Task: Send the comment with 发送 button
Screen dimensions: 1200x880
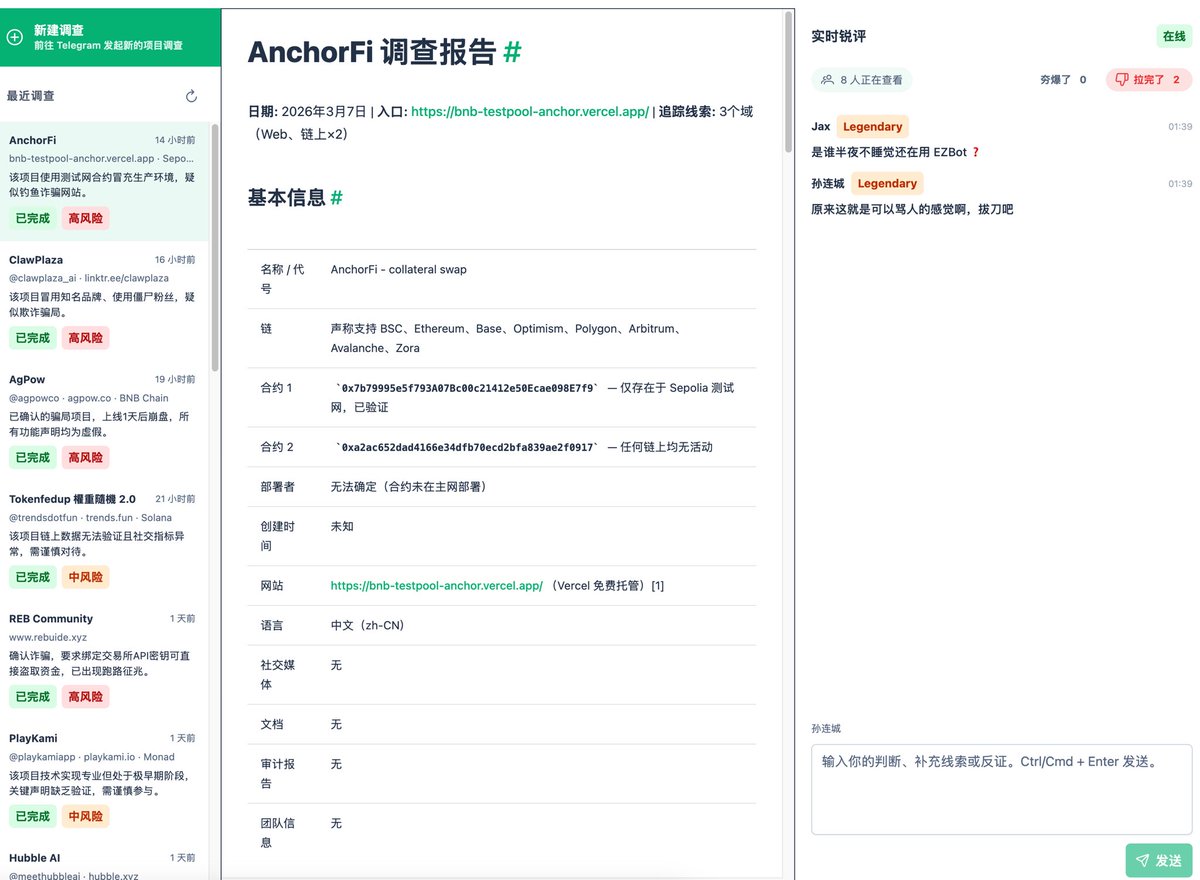Action: 1159,860
